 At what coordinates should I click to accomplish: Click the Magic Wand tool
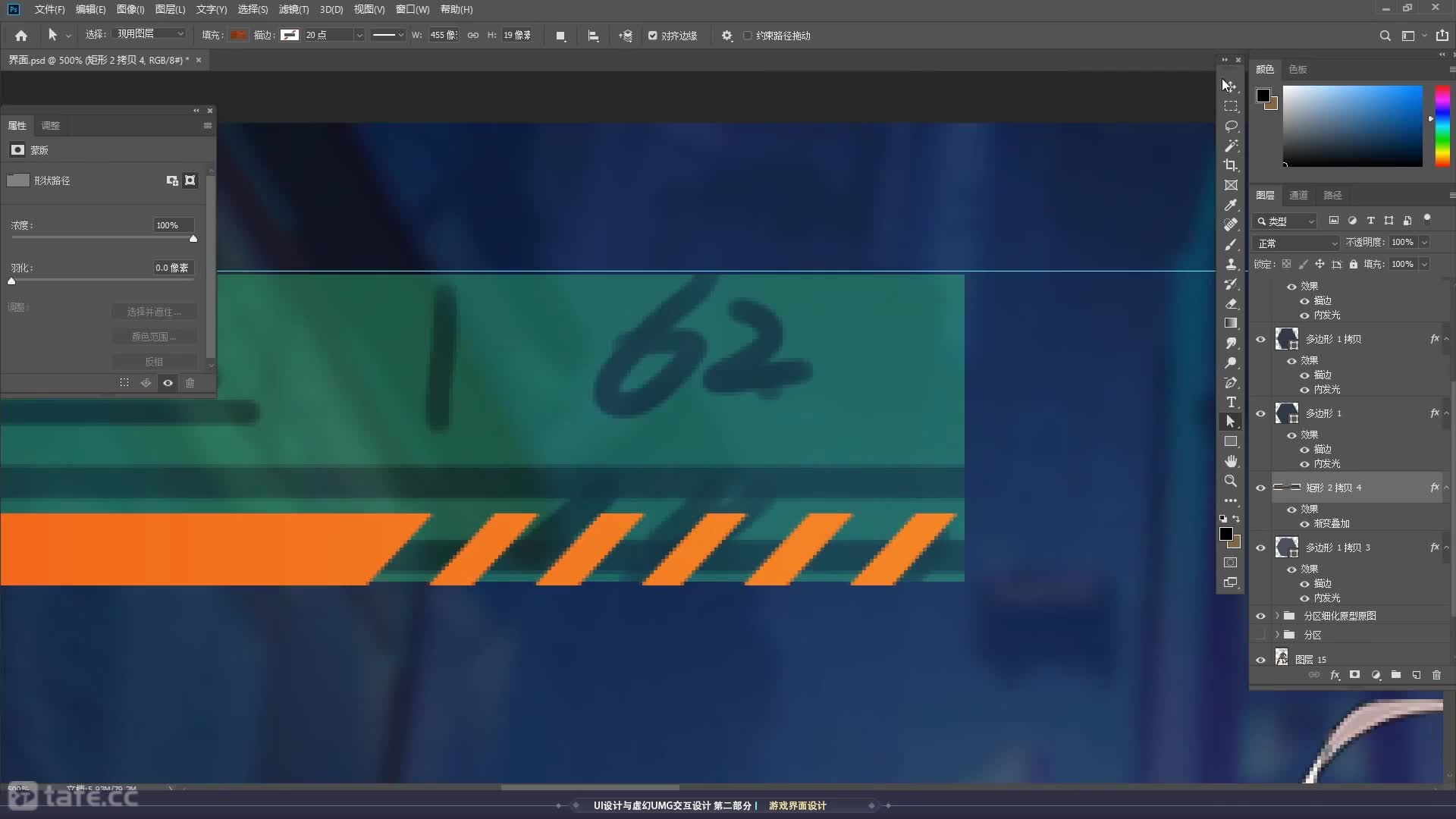[1231, 146]
